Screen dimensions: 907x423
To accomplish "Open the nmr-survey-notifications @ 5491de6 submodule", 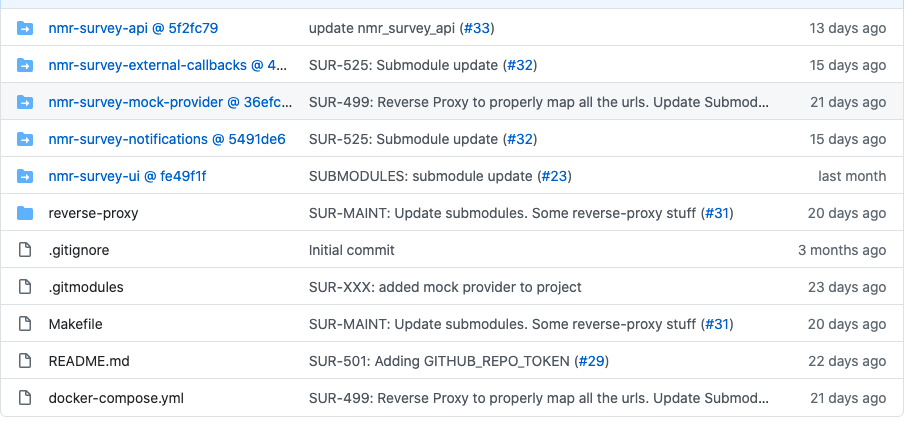I will [x=167, y=139].
